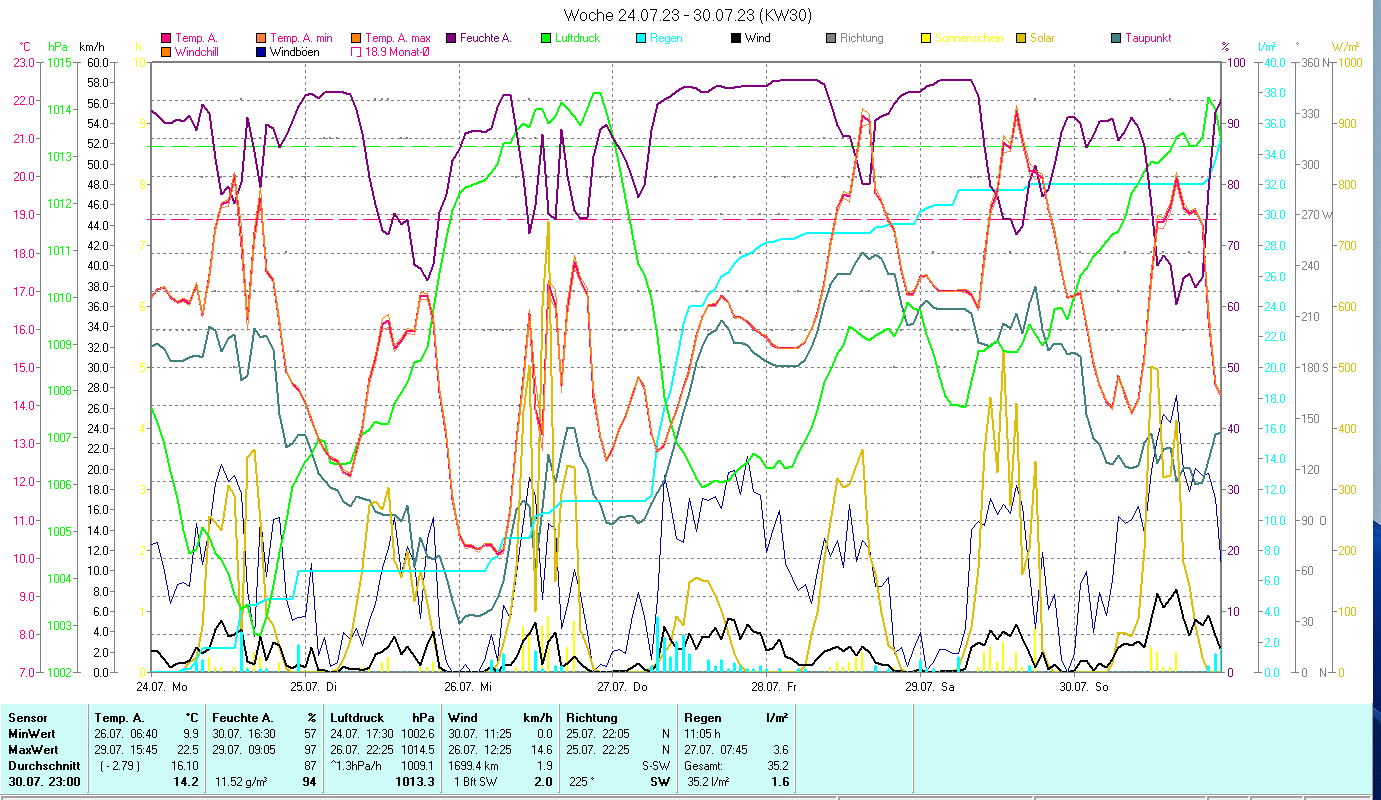The width and height of the screenshot is (1381, 800).
Task: Click the cyan Regen legend square
Action: pos(641,39)
